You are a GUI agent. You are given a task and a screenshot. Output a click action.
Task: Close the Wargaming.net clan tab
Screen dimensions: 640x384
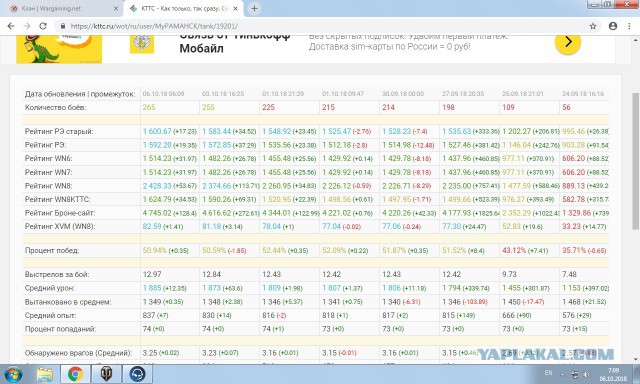pos(116,8)
